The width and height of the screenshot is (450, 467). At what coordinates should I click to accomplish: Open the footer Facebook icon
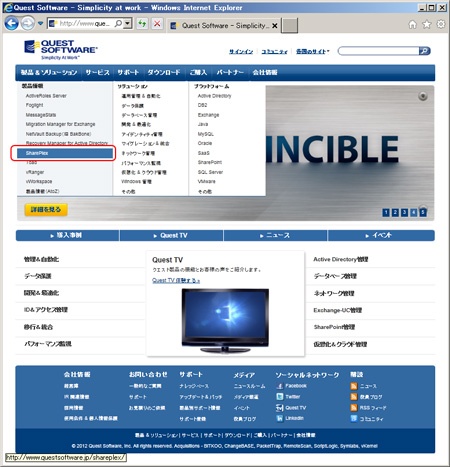pyautogui.click(x=279, y=386)
